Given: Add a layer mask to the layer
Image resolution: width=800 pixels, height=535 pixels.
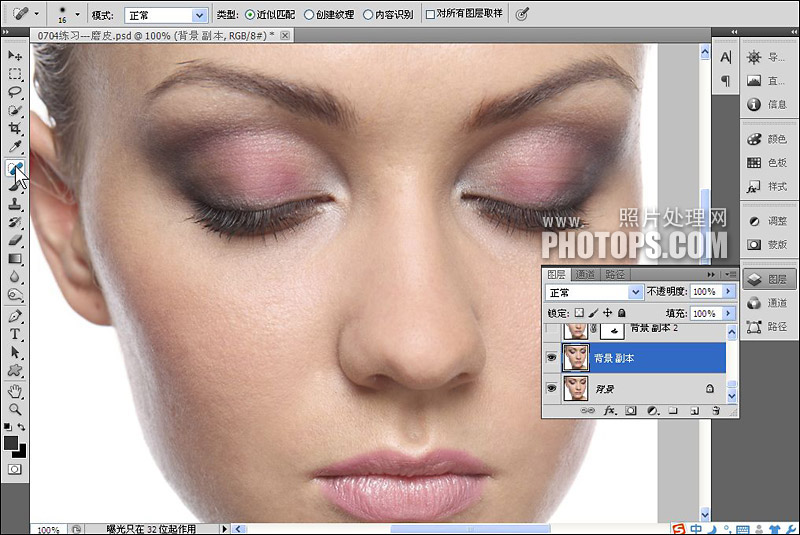Looking at the screenshot, I should point(631,411).
